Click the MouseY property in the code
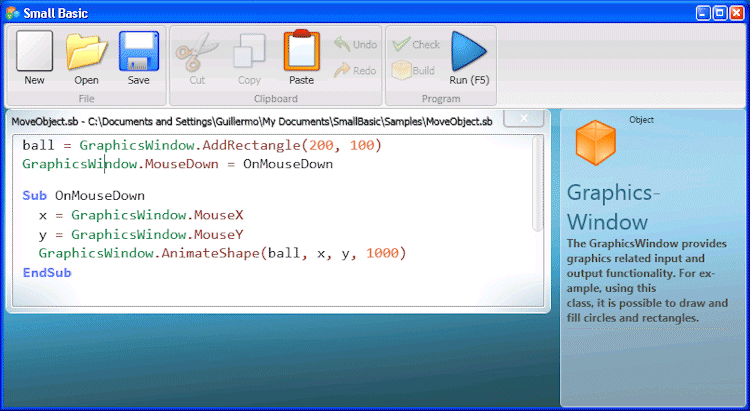Screen dimensions: 750x411 point(219,234)
